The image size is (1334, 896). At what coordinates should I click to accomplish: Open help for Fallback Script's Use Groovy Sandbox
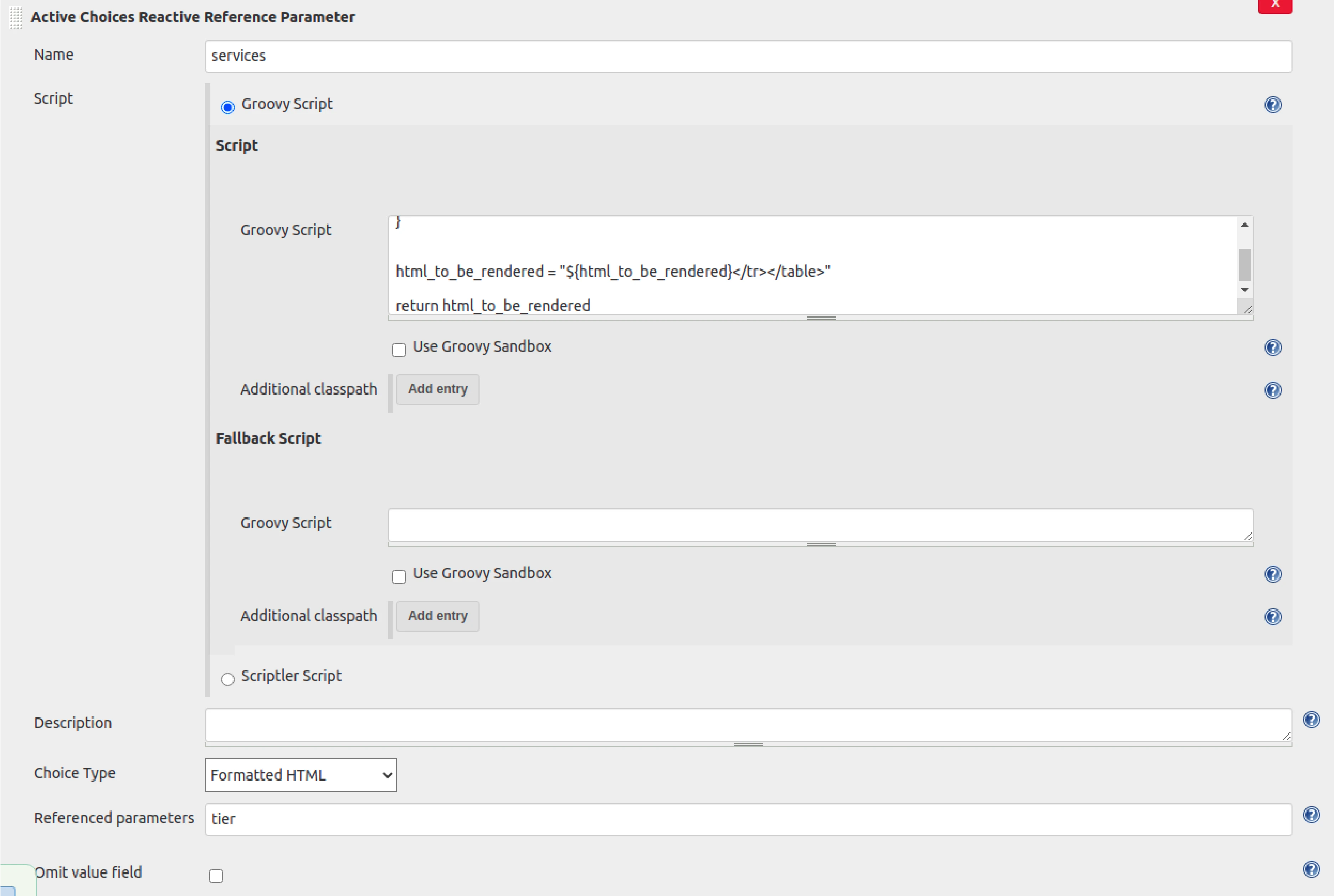click(x=1272, y=574)
